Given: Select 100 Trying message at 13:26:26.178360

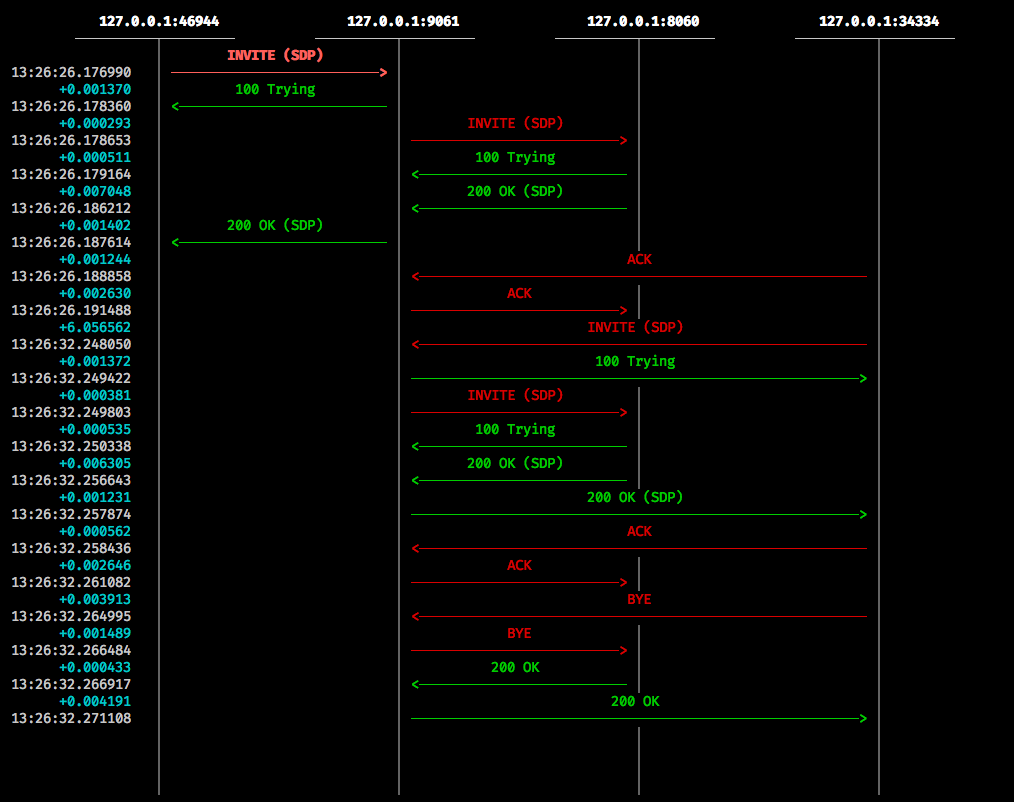Looking at the screenshot, I should pos(275,90).
